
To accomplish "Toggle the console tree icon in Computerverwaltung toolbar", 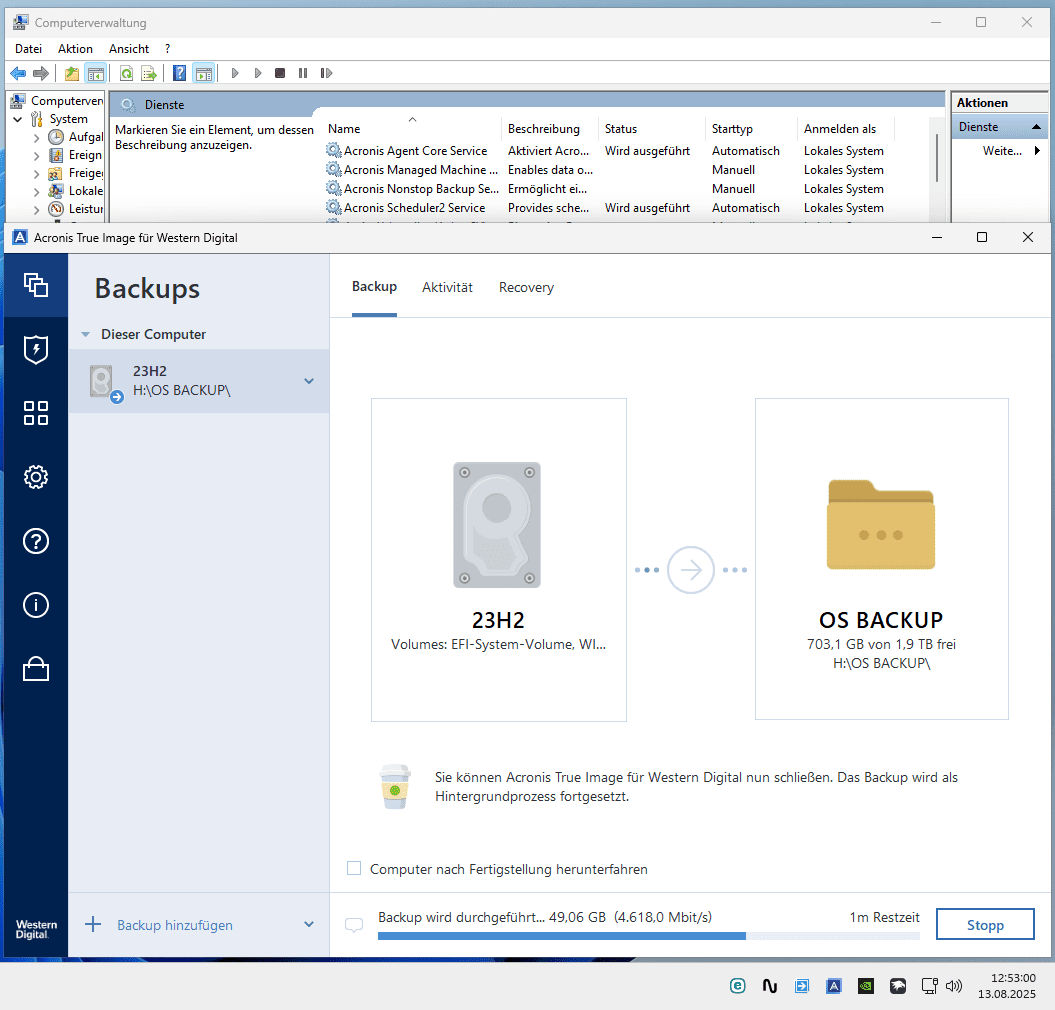I will [x=96, y=73].
